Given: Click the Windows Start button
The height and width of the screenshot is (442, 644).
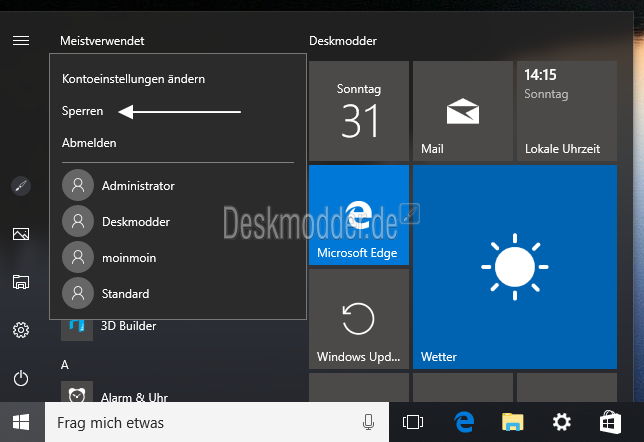Looking at the screenshot, I should click(x=21, y=422).
